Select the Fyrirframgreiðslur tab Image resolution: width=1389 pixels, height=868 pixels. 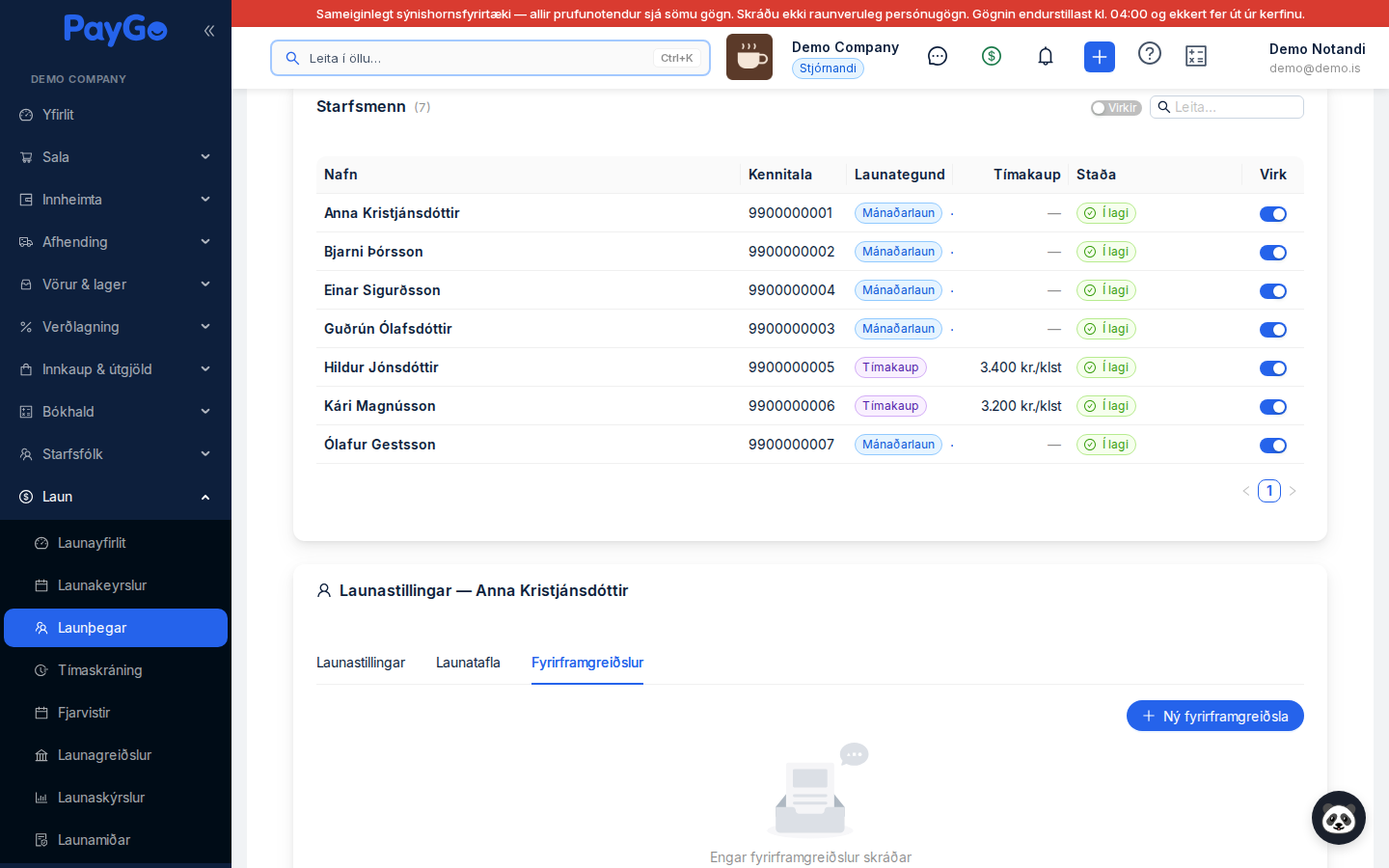tap(587, 663)
